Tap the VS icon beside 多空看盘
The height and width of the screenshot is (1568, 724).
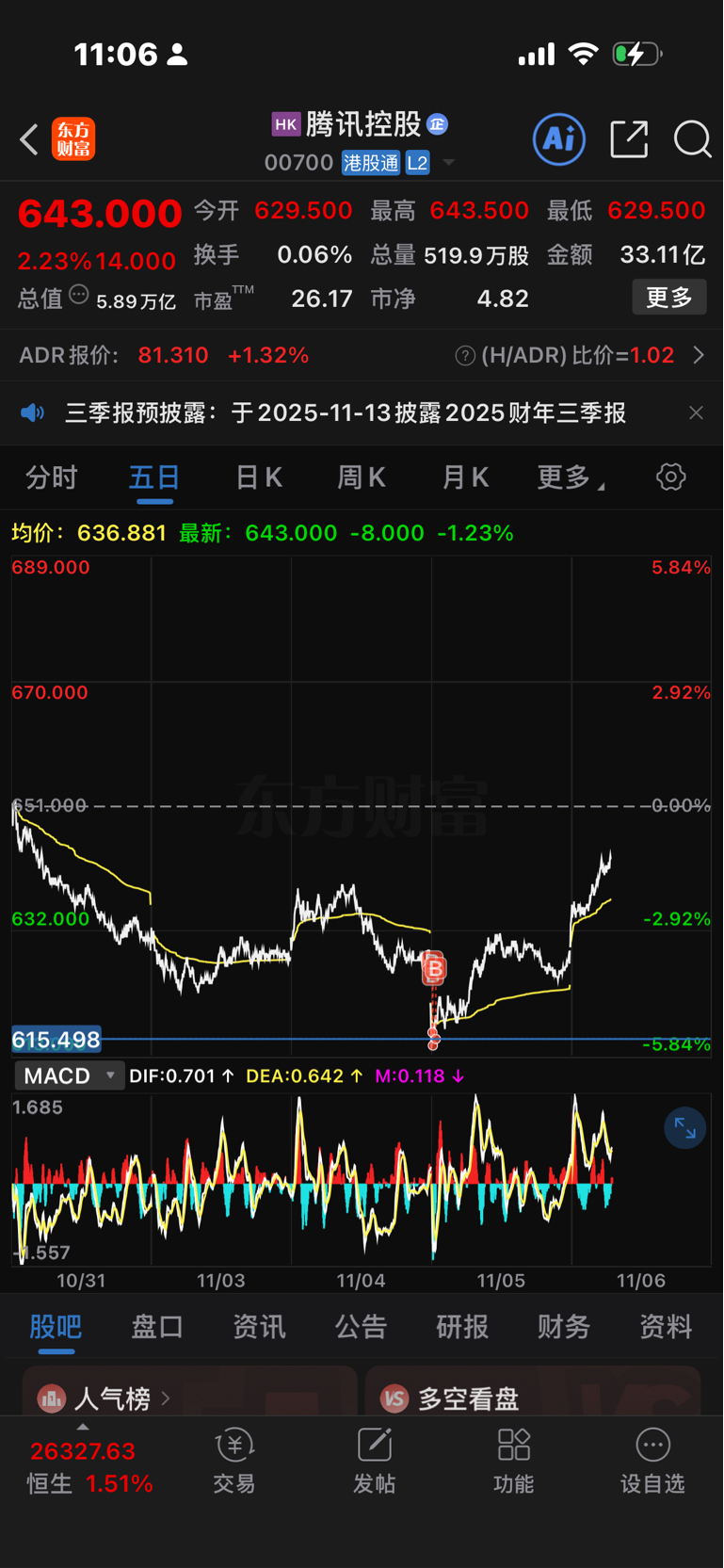point(394,1398)
